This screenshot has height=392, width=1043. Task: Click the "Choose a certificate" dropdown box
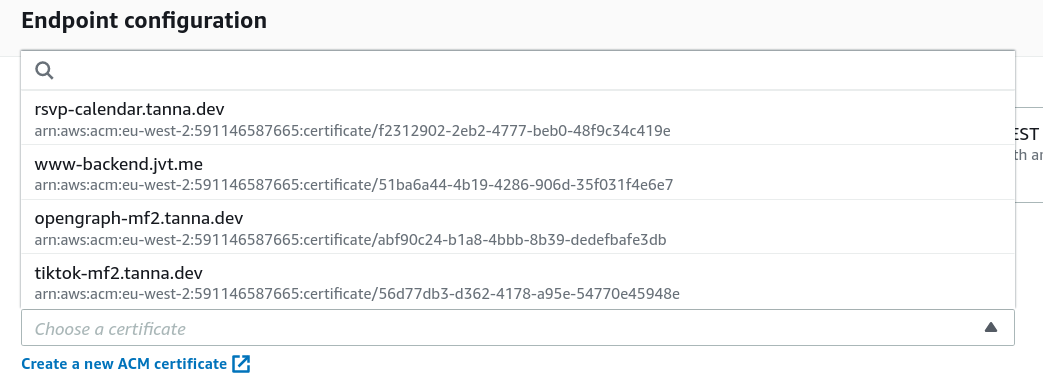pyautogui.click(x=518, y=327)
